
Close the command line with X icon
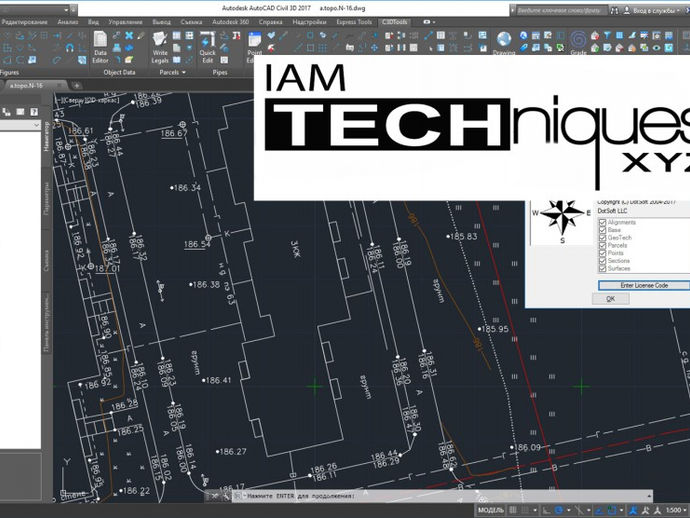coord(214,496)
